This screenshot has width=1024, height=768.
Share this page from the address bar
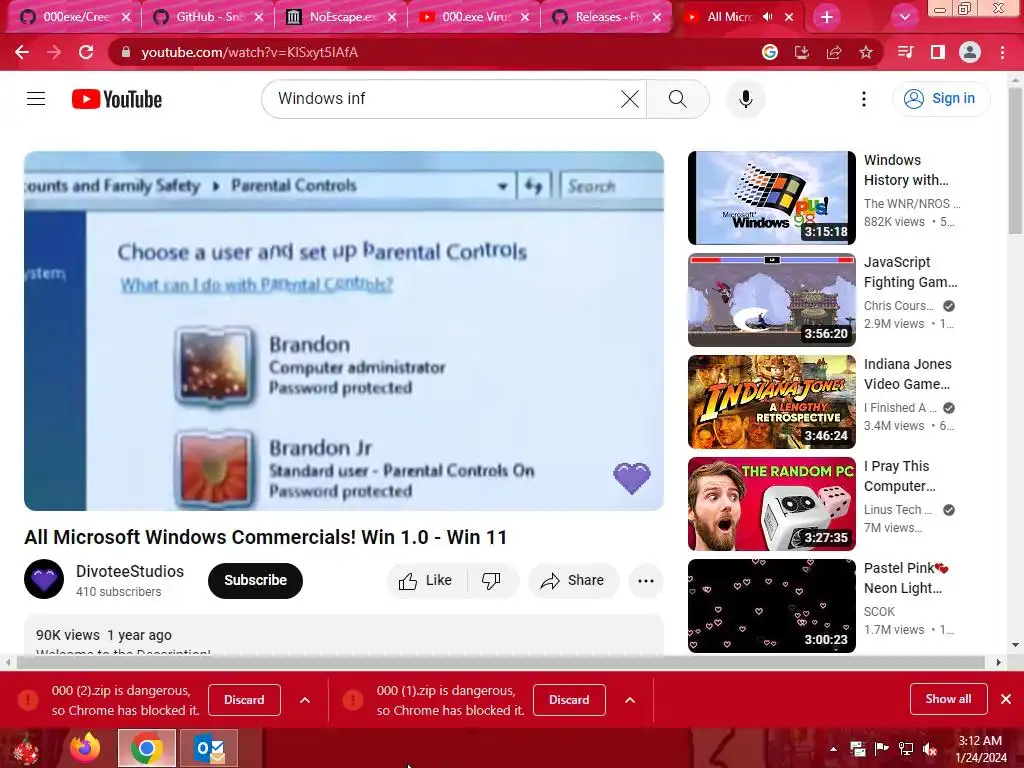[834, 52]
